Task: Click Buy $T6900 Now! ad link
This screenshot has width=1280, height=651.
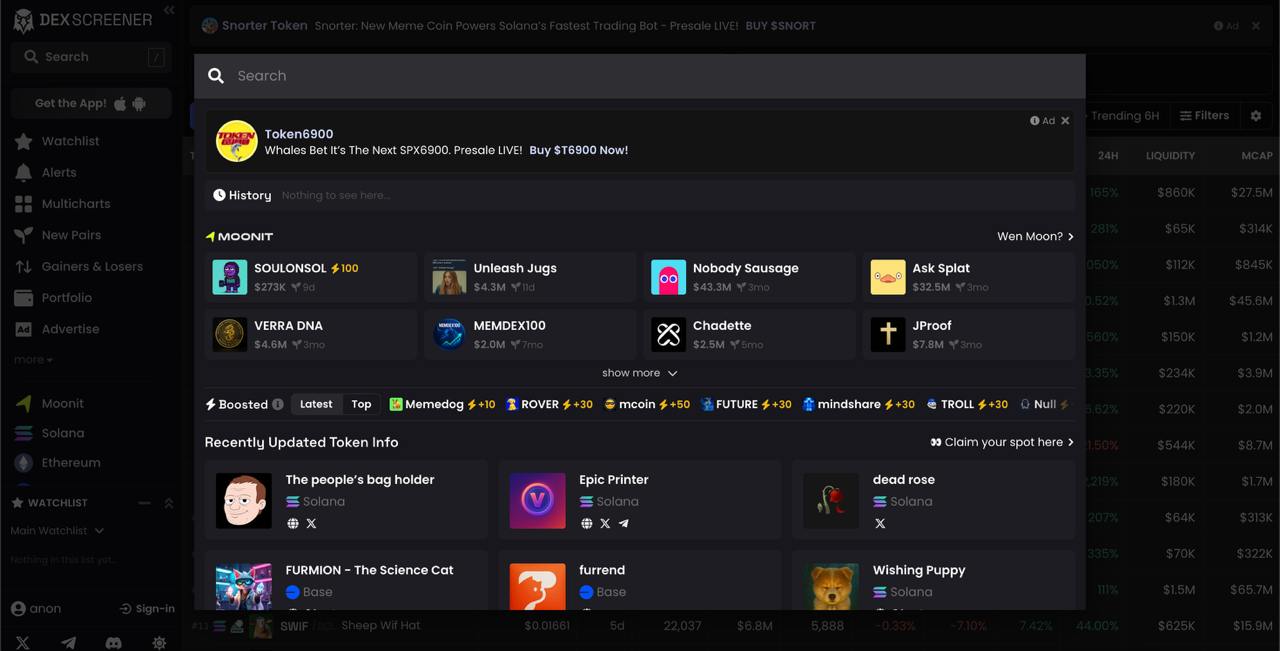Action: tap(578, 150)
